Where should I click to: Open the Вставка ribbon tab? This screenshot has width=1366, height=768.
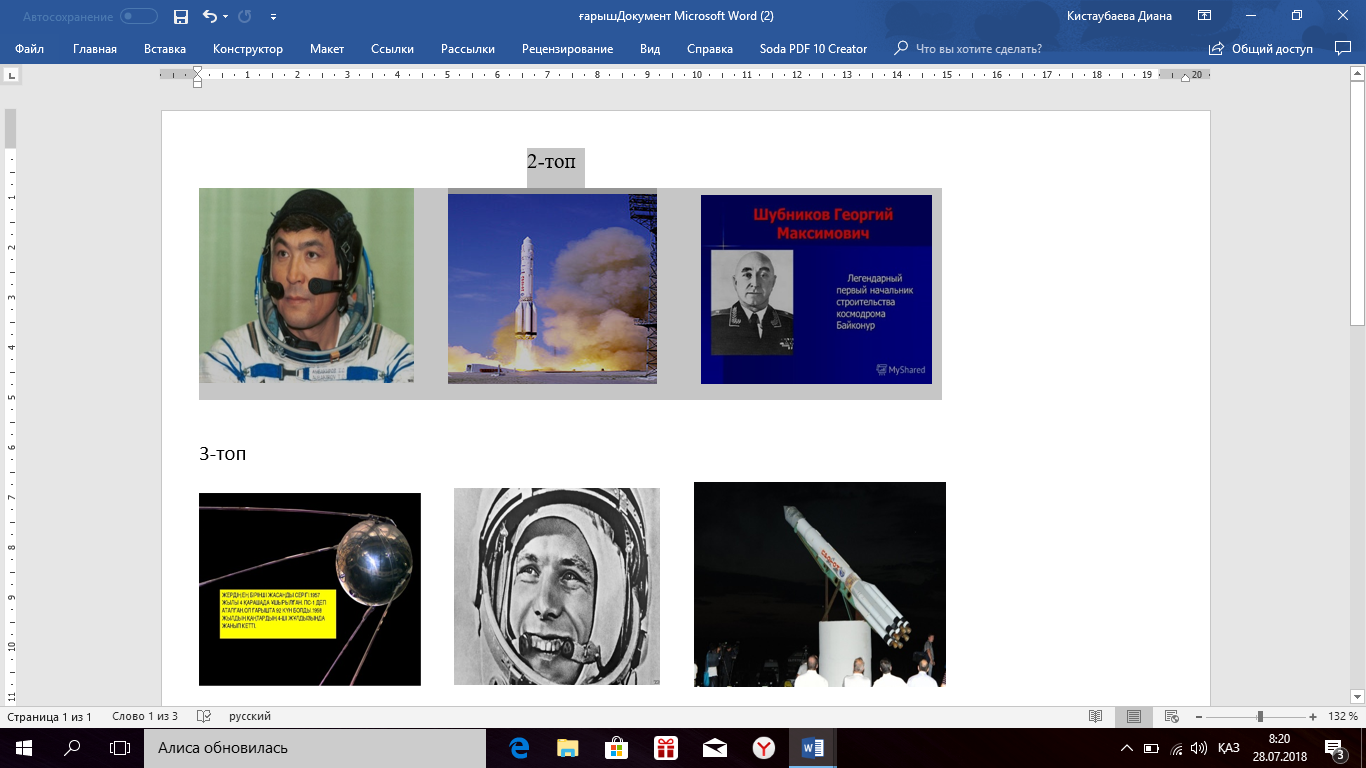164,49
